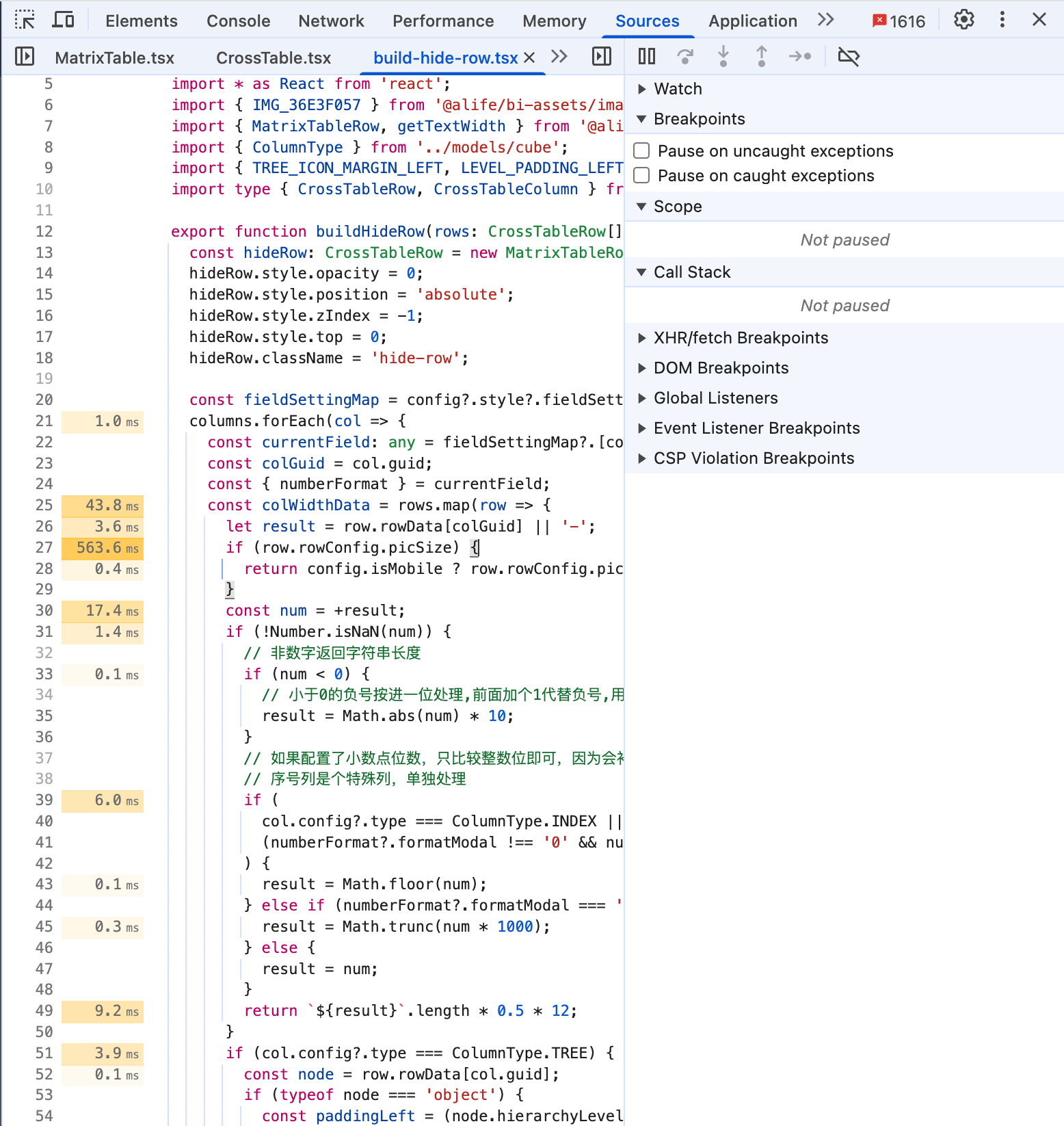Enable Pause on uncaught exceptions

[641, 150]
